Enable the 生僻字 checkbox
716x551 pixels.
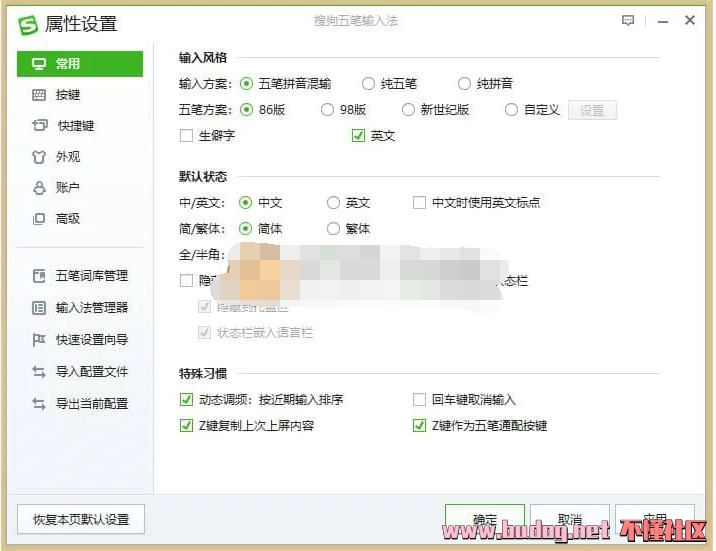(x=186, y=136)
